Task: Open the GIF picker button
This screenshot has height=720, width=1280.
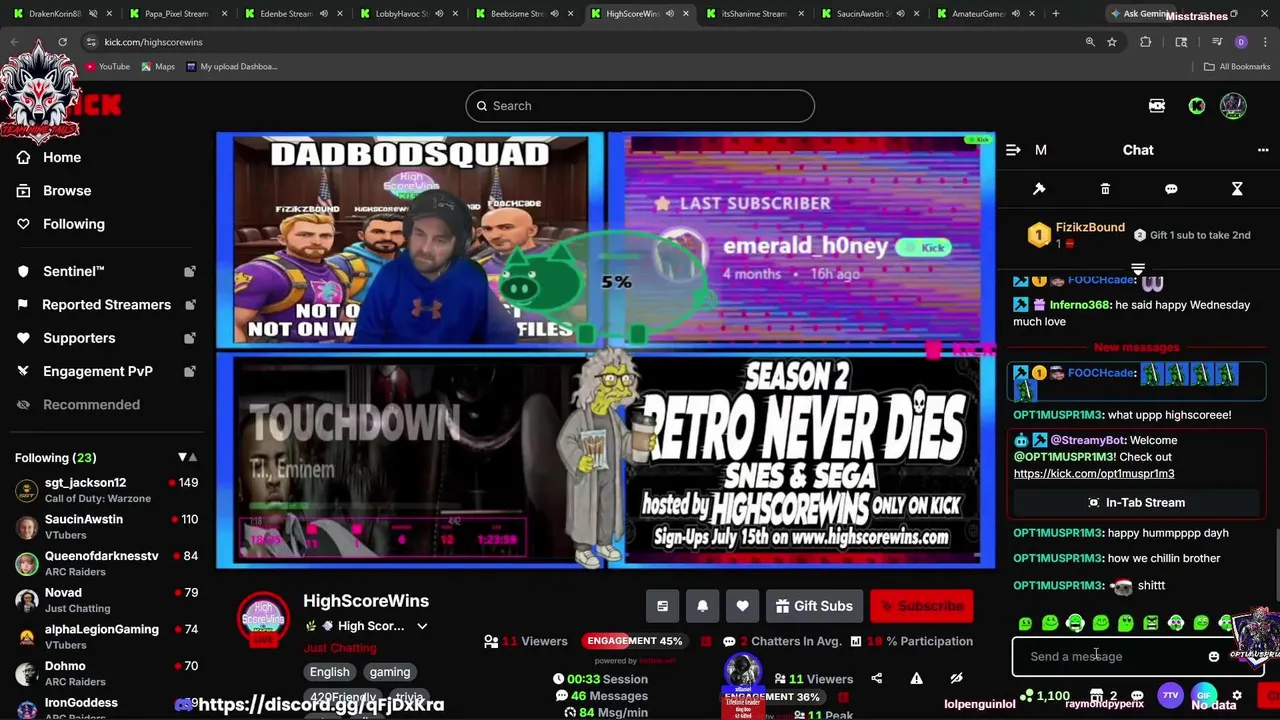Action: click(1204, 695)
